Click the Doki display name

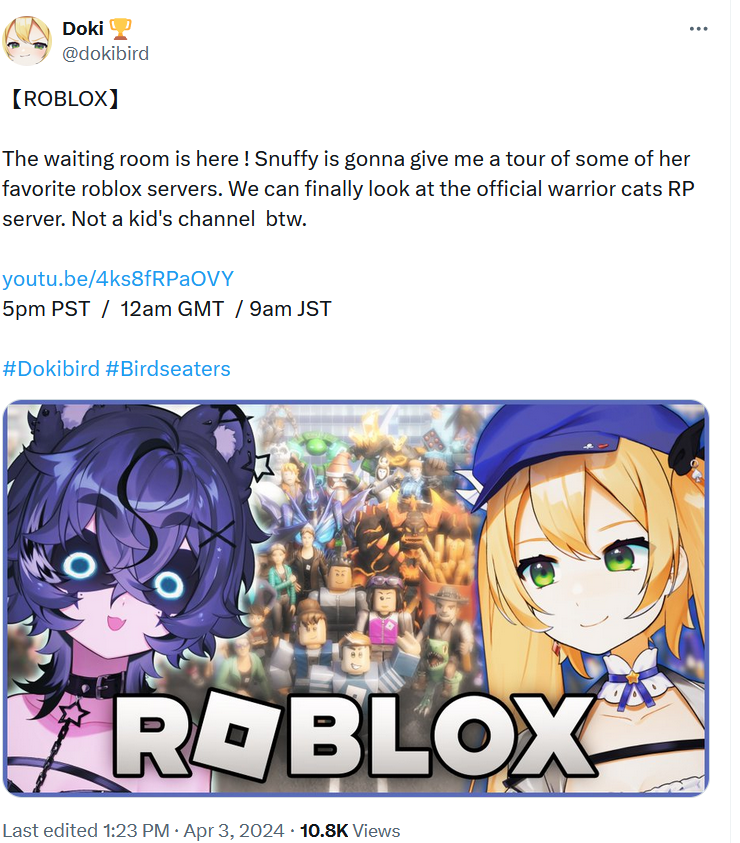pos(82,28)
